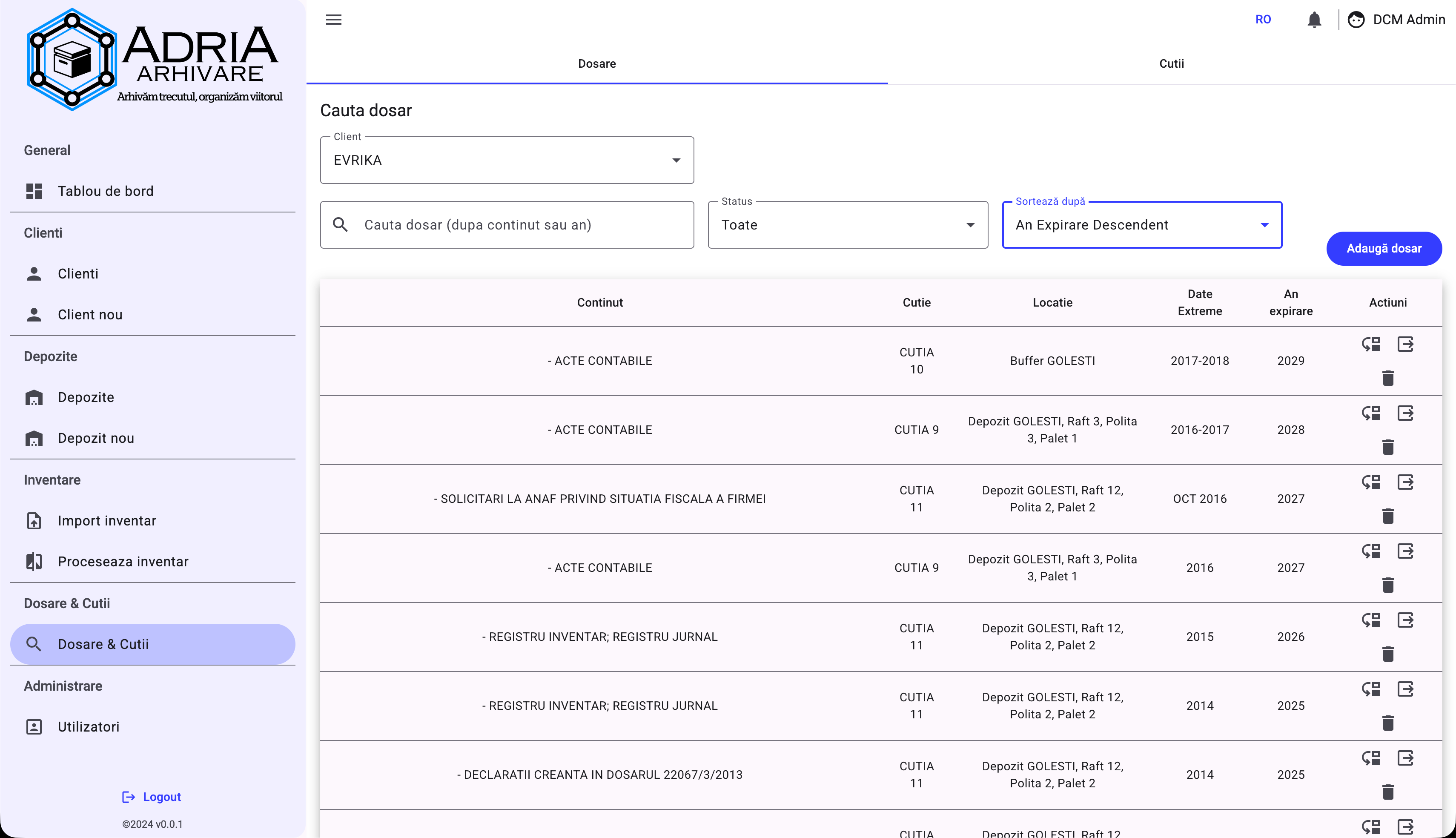Delete the 2015 REGISTRU INVENTAR dosar
1456x838 pixels.
click(1388, 654)
